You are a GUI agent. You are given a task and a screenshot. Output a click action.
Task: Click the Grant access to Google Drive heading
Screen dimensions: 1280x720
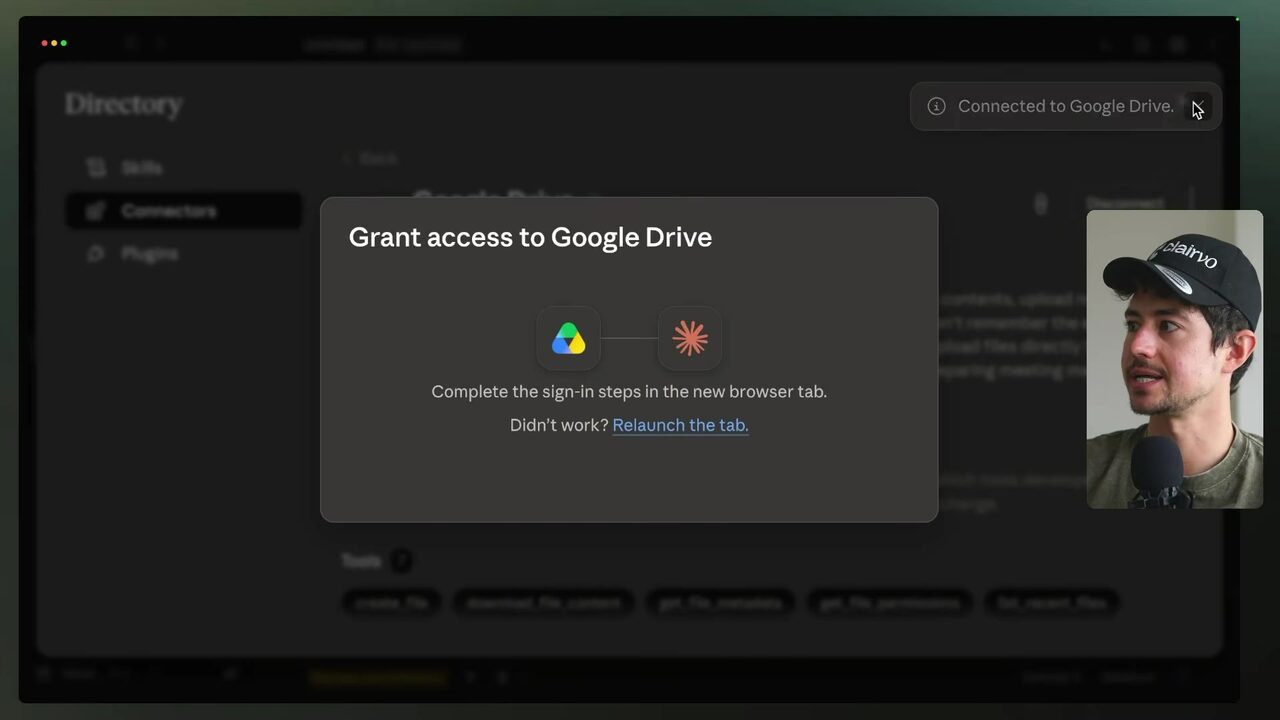coord(530,237)
